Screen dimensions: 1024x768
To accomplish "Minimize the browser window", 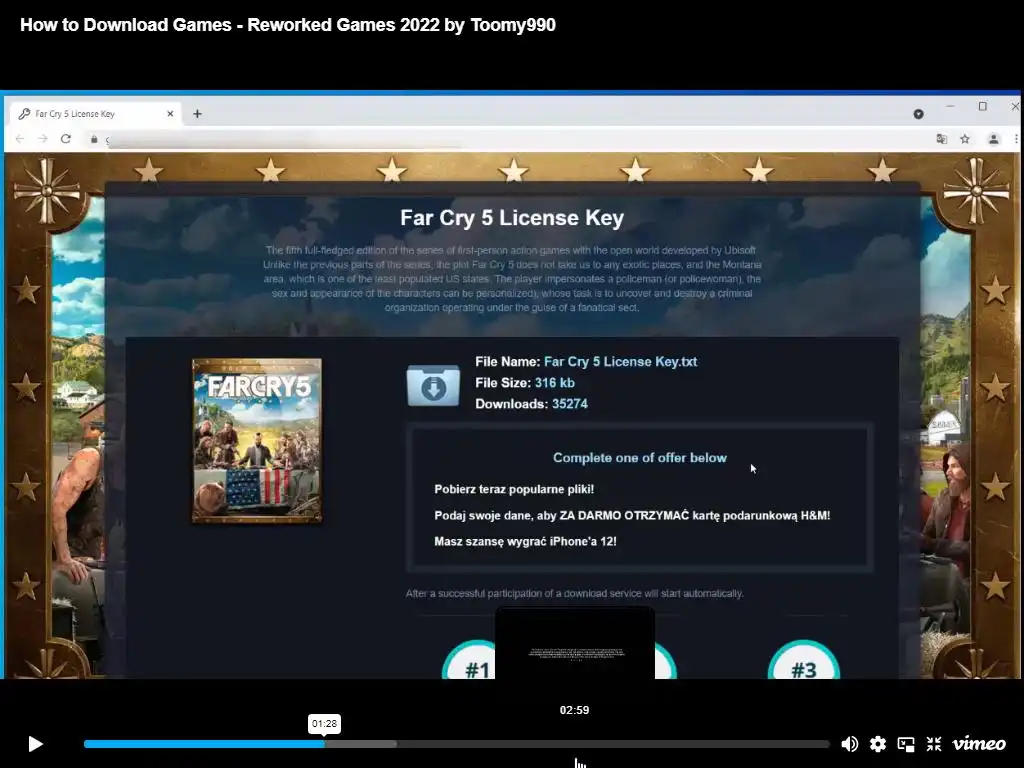I will coord(950,106).
